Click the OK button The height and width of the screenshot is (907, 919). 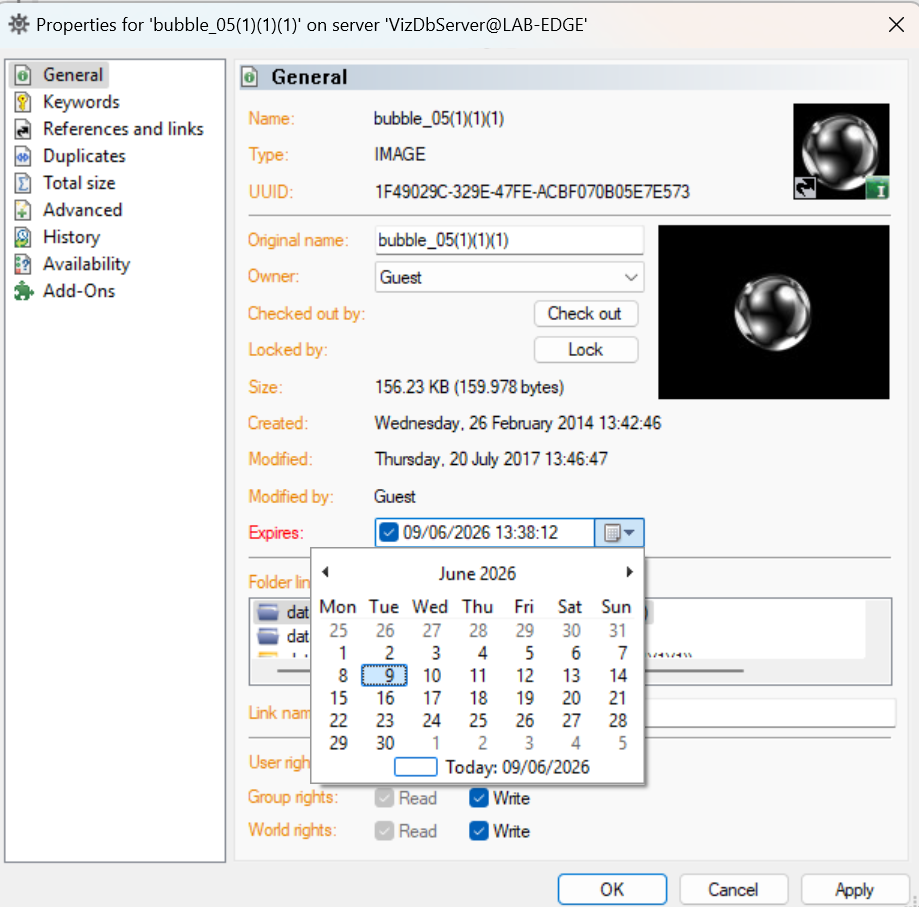click(612, 889)
